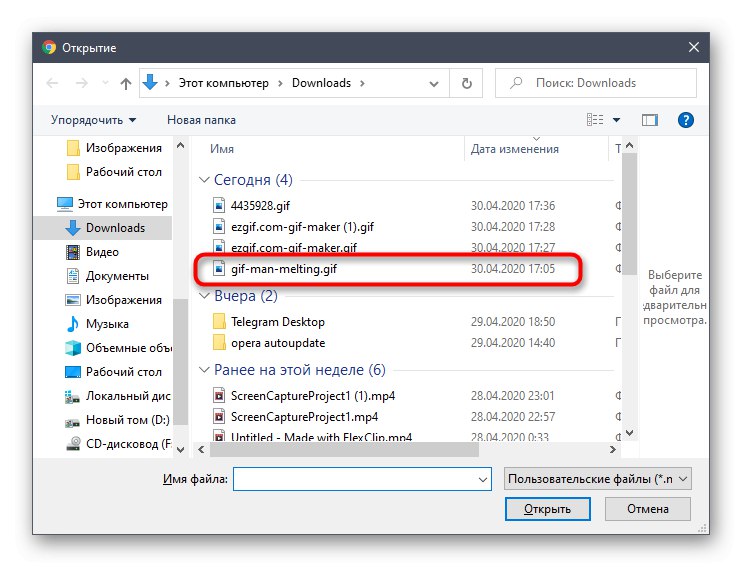Click the ScreenCaptureProject1.mp4 video icon
Screen dimensions: 742x567
tap(219, 416)
